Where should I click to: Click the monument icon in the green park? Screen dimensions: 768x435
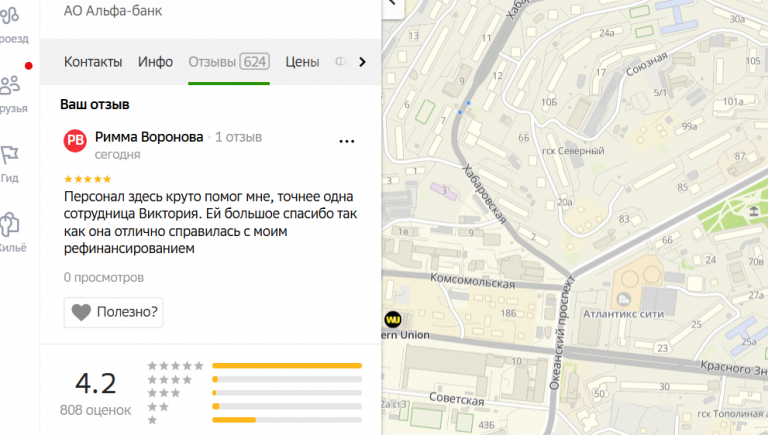click(x=754, y=211)
